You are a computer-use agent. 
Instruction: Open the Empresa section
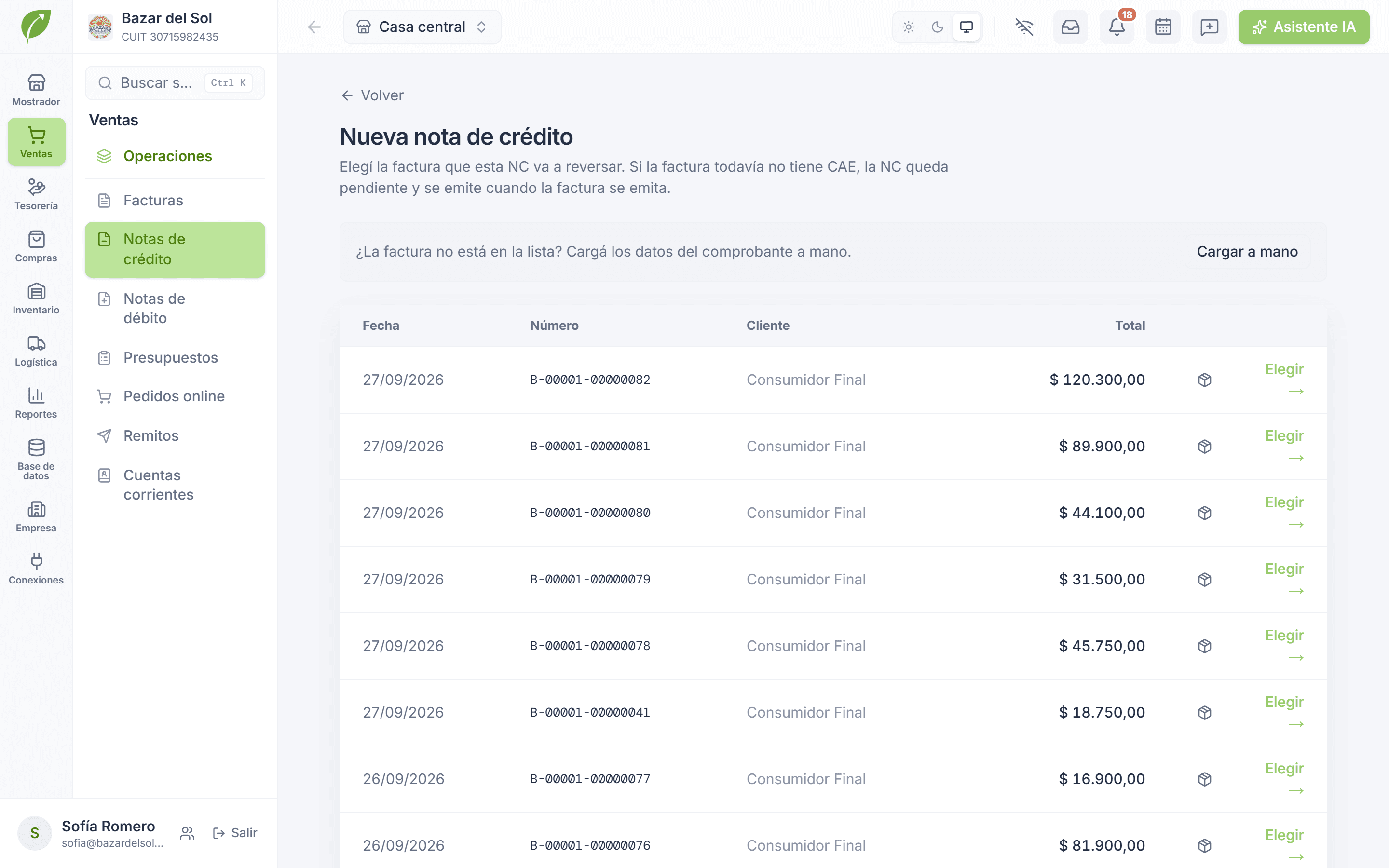tap(36, 516)
